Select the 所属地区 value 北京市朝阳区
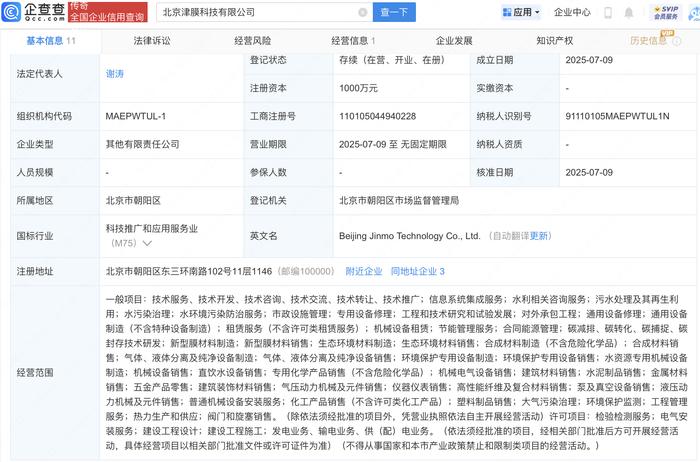This screenshot has height=462, width=700. 133,201
